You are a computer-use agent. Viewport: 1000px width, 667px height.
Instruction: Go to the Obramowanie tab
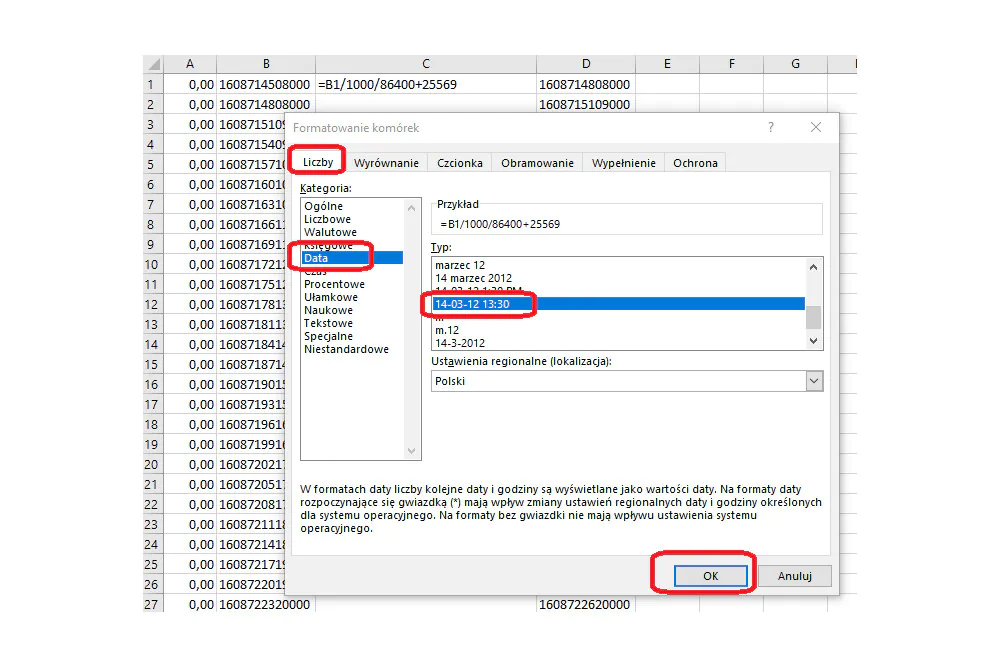pos(537,163)
